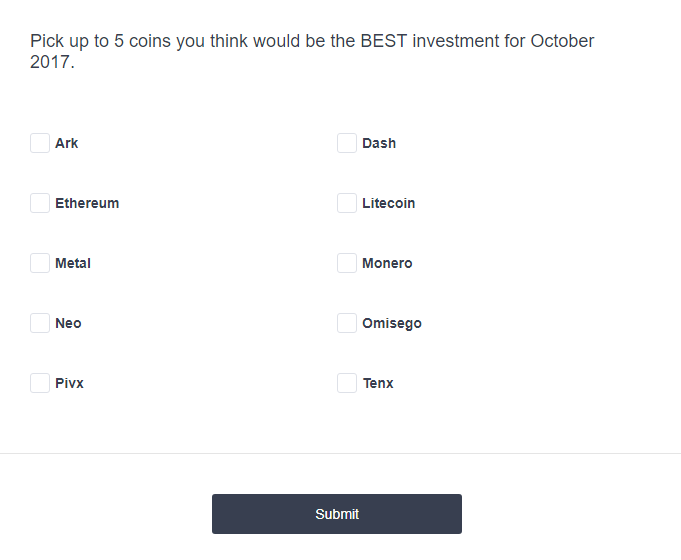Click the poll question about October 2017
681x560 pixels.
pos(312,51)
